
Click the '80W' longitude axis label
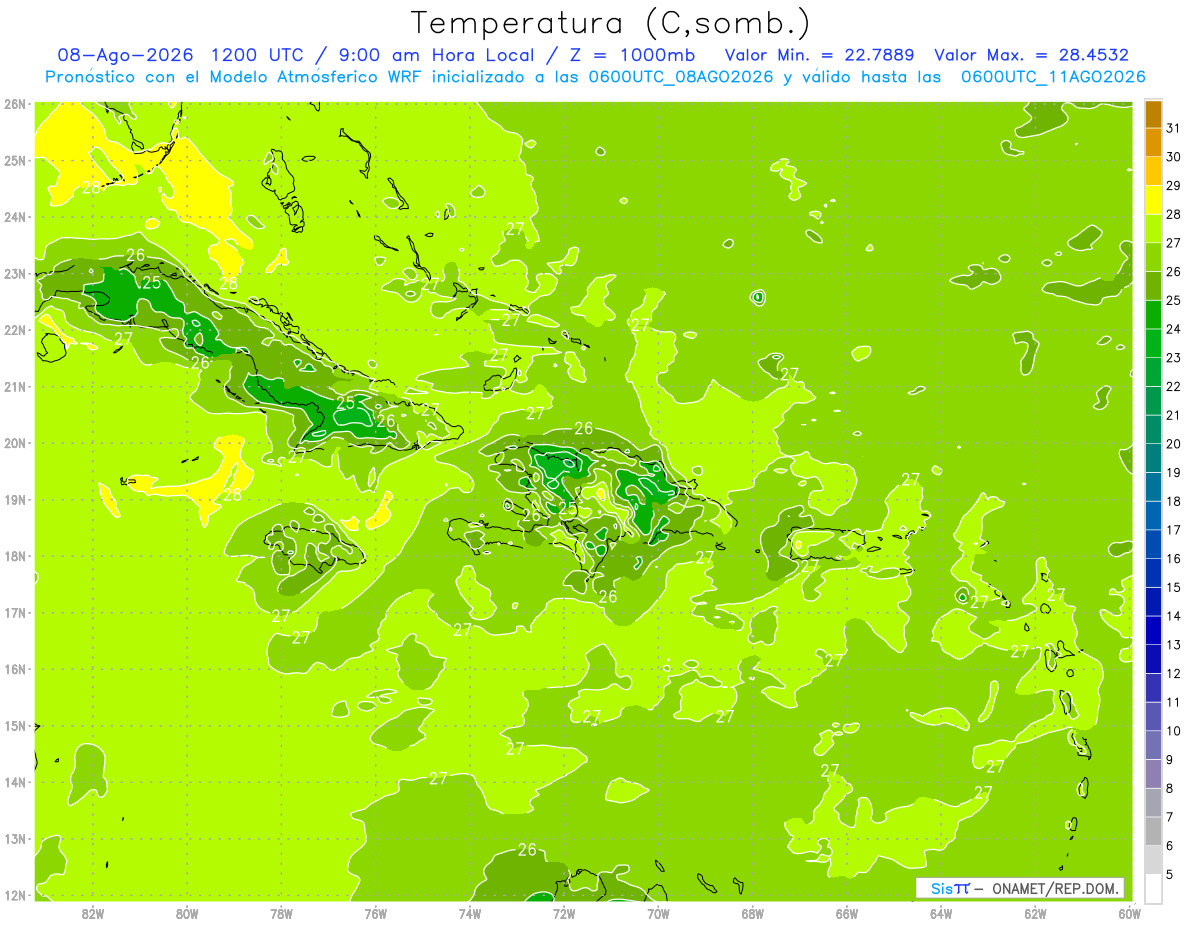click(x=187, y=913)
